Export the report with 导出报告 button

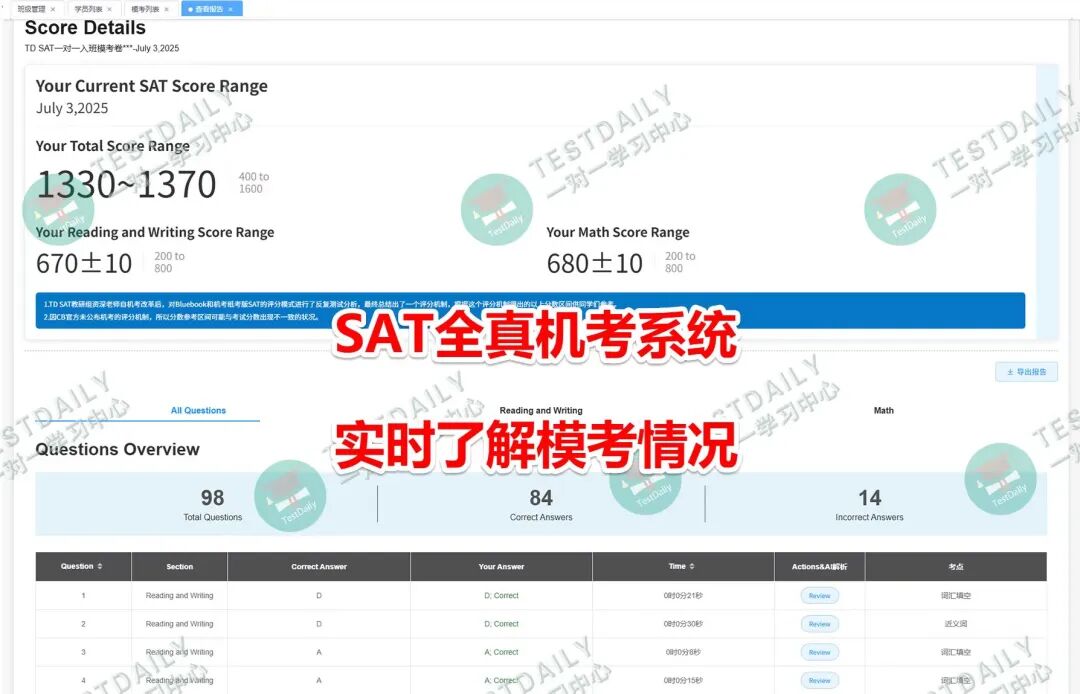click(1026, 372)
